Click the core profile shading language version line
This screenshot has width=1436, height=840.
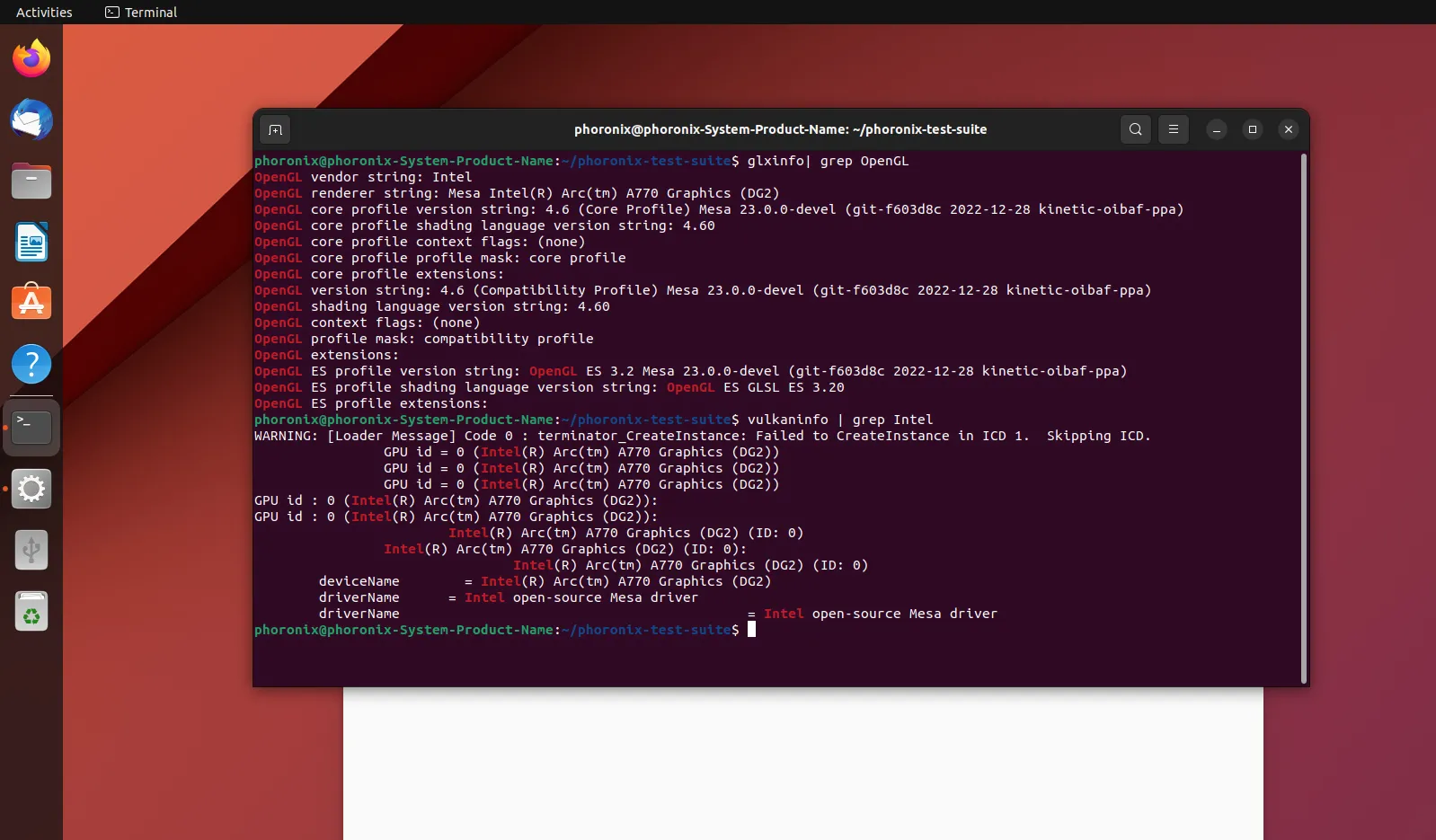(x=484, y=225)
